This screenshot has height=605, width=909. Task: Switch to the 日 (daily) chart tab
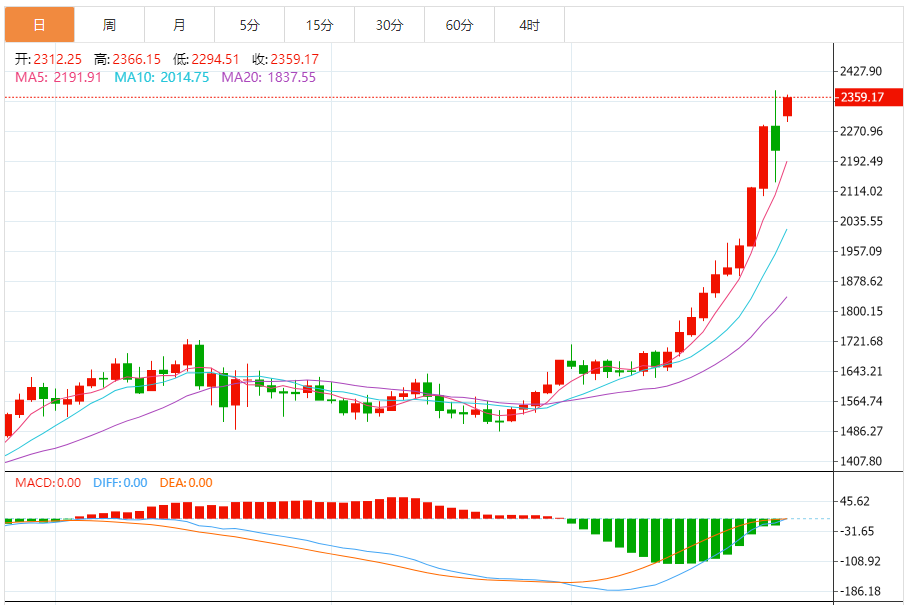(x=39, y=25)
